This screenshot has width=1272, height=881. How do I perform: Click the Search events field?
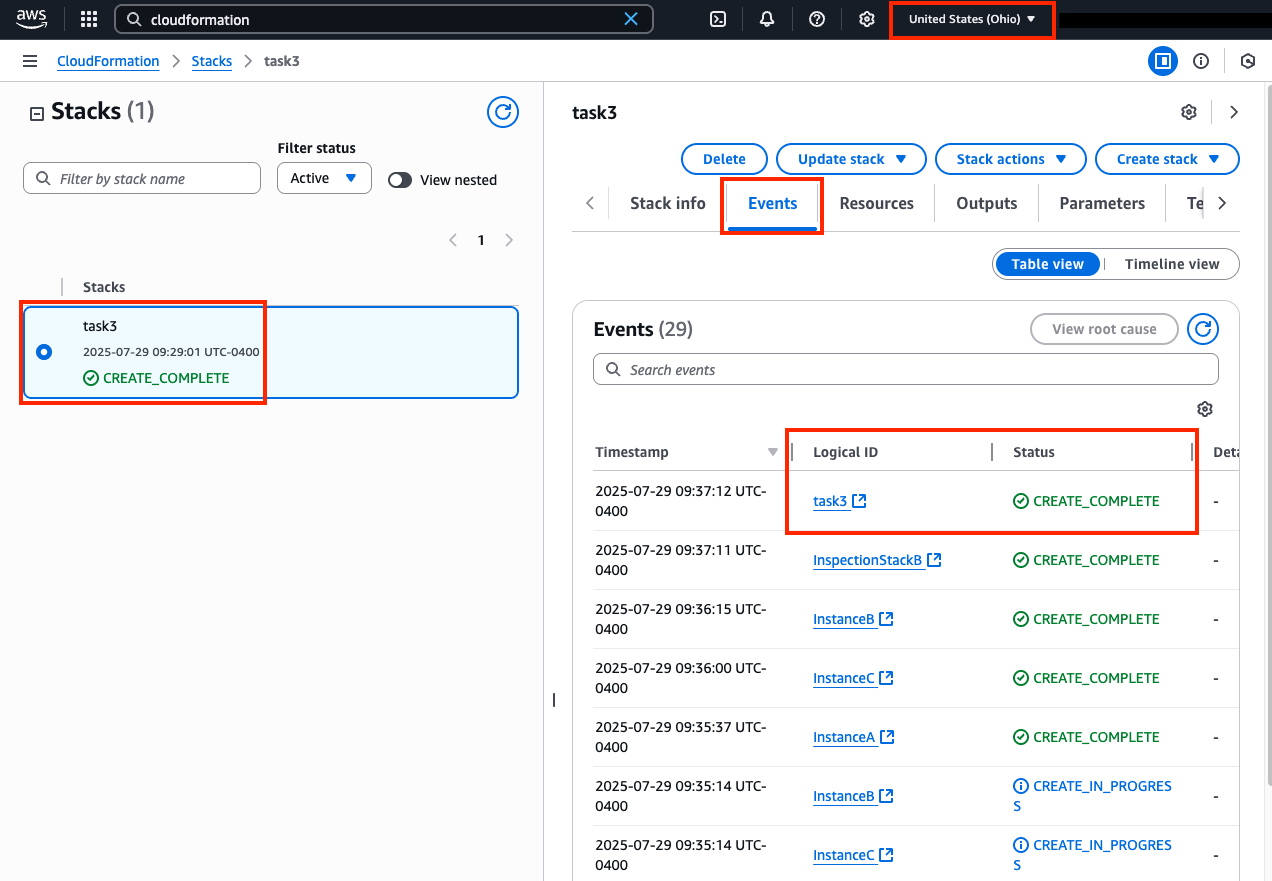click(906, 369)
